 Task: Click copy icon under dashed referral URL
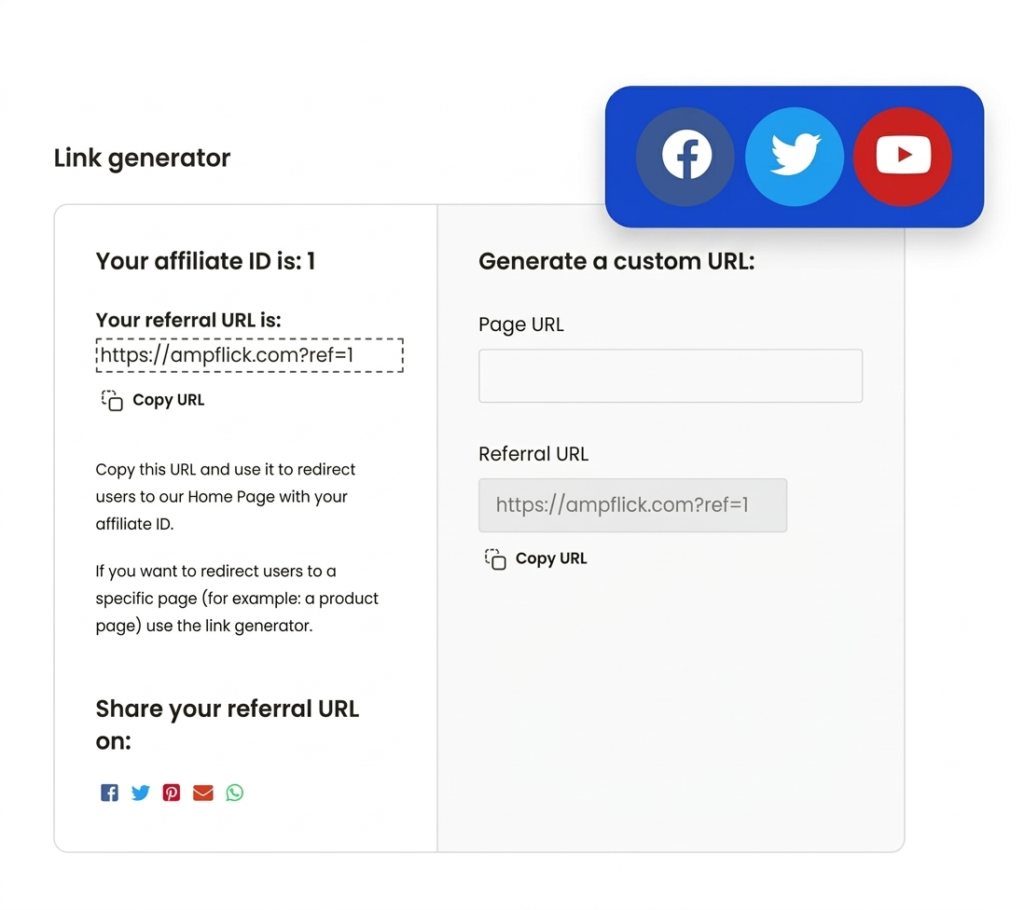pyautogui.click(x=112, y=400)
